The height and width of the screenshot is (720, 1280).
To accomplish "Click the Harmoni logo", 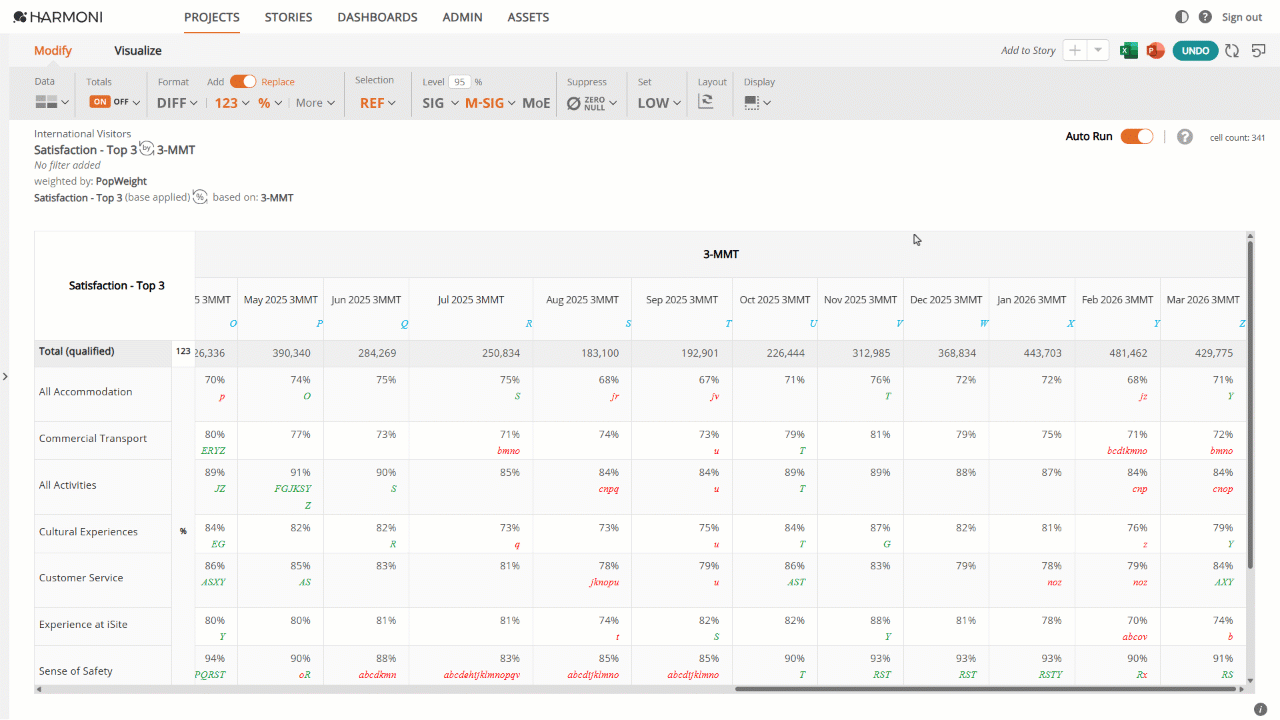I will pyautogui.click(x=57, y=17).
